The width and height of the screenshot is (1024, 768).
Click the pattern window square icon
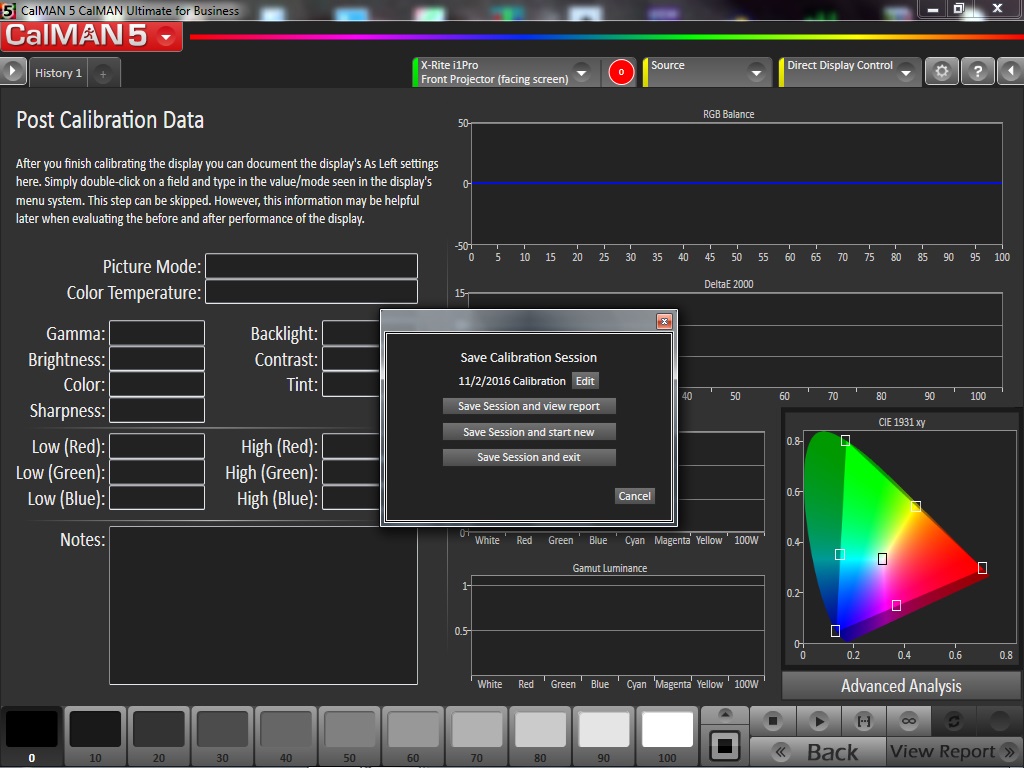click(727, 745)
